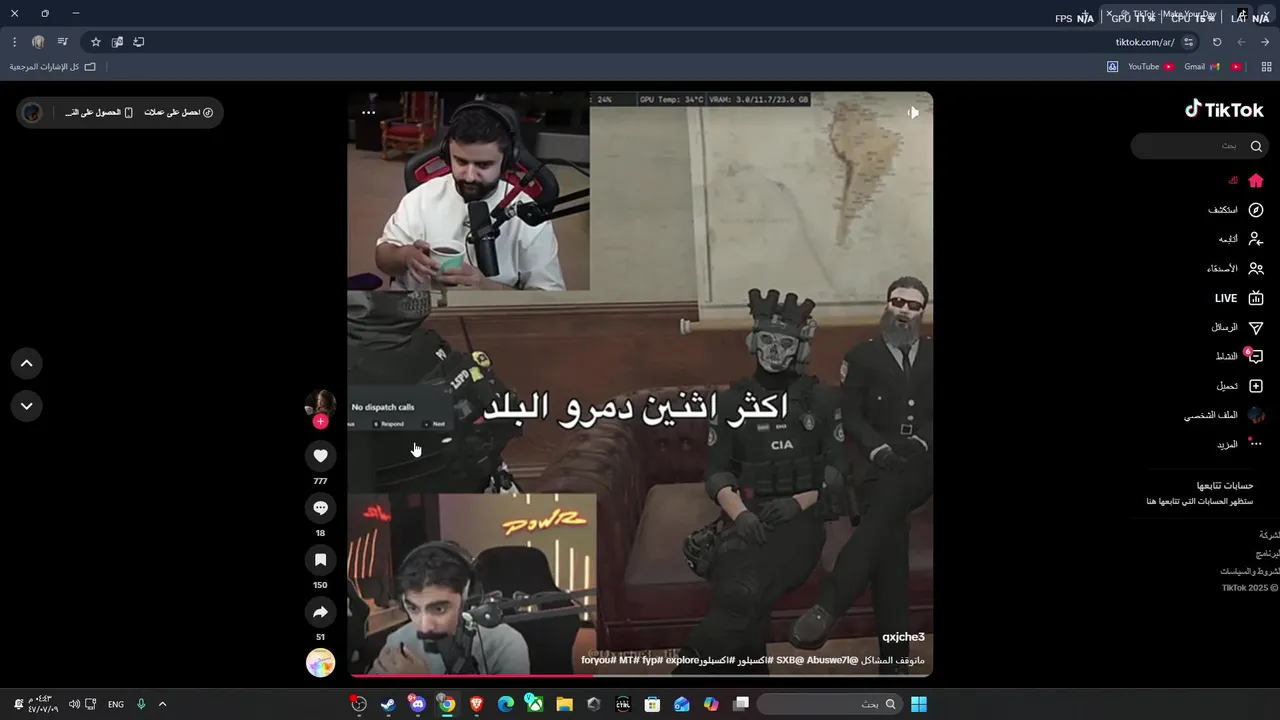
Task: Open the translate page toolbar icon
Action: click(x=117, y=42)
